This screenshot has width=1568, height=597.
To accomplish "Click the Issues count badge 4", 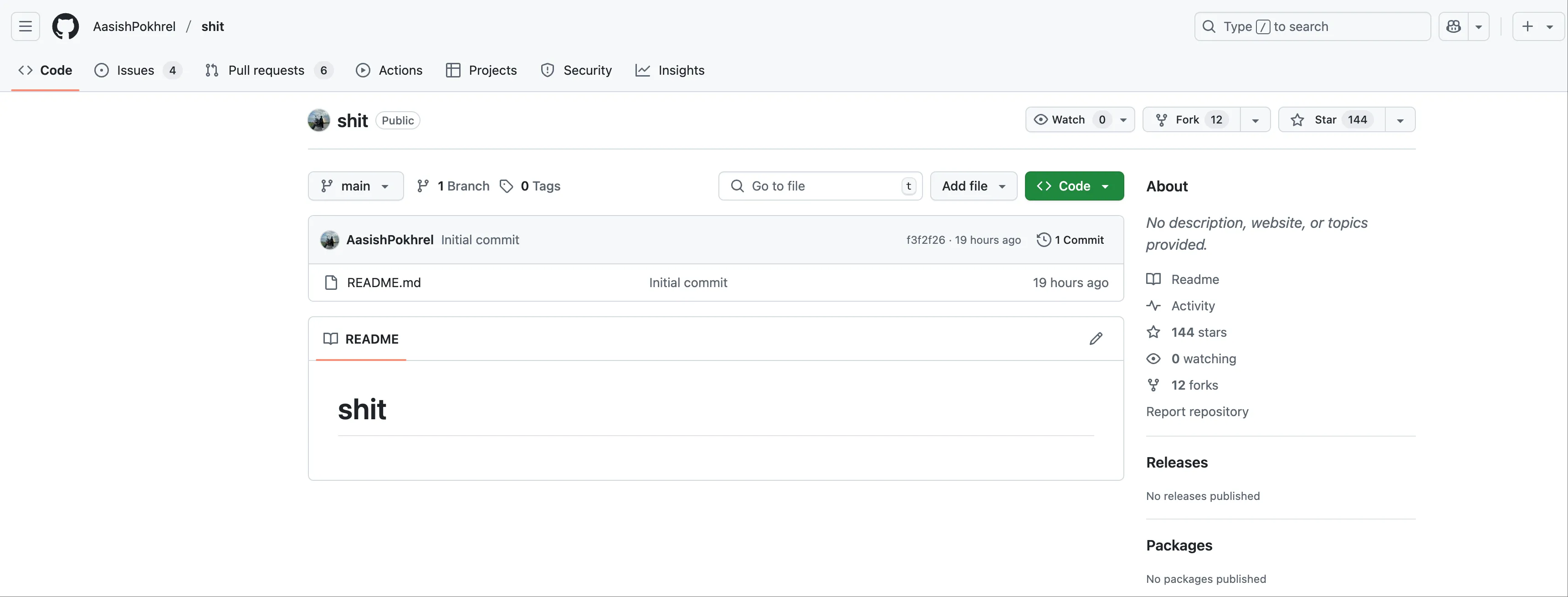I will [x=172, y=70].
